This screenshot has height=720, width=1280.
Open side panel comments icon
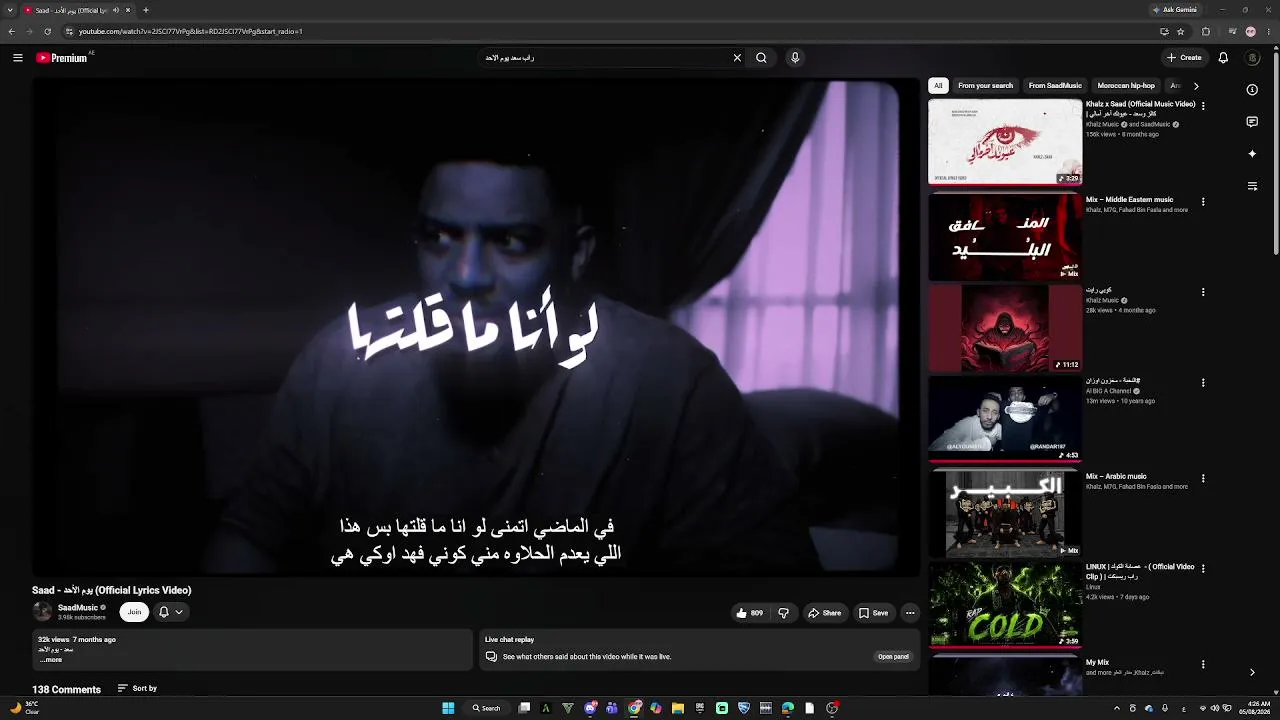click(1252, 122)
